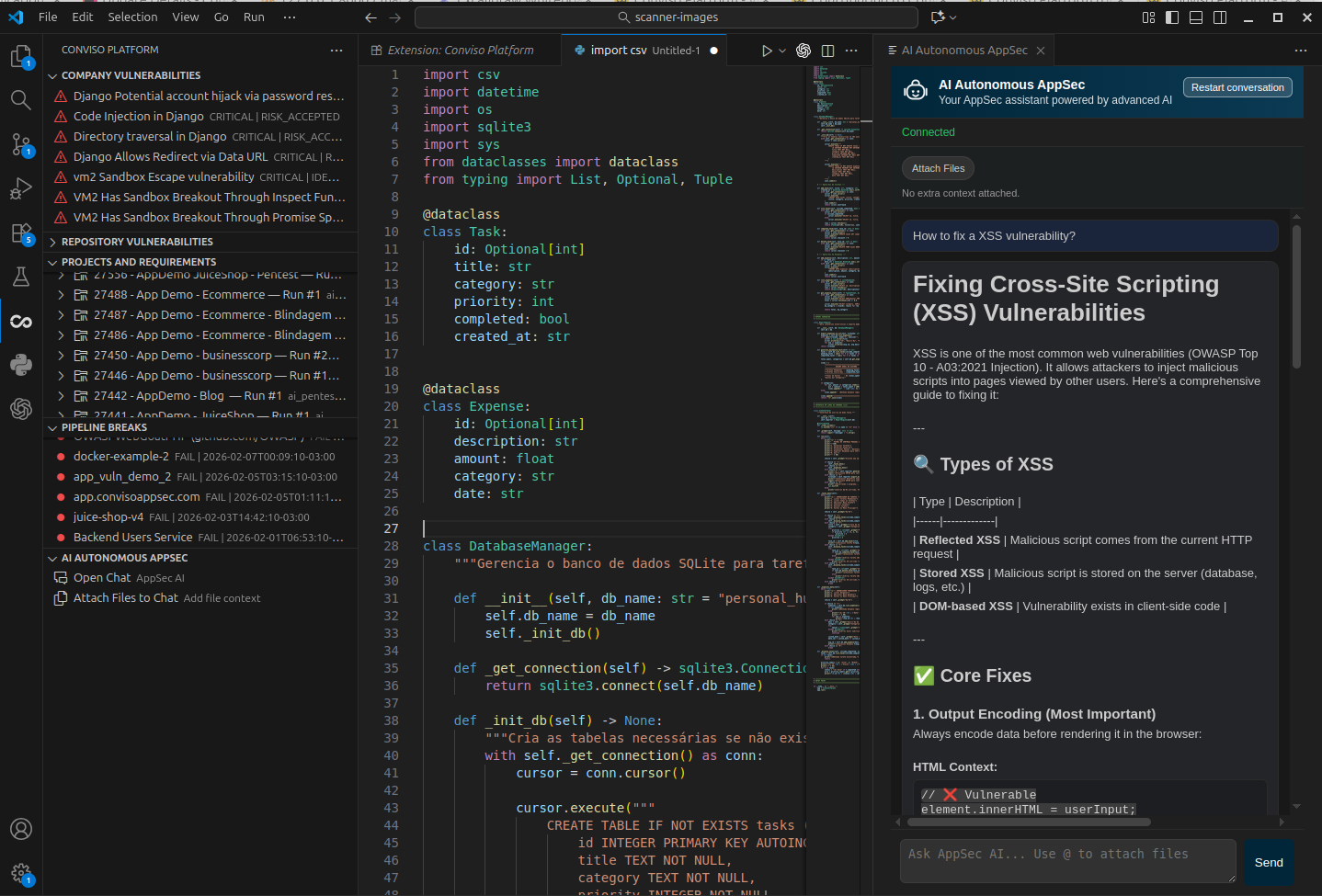Click the Restart conversation button
The height and width of the screenshot is (896, 1322).
point(1237,87)
